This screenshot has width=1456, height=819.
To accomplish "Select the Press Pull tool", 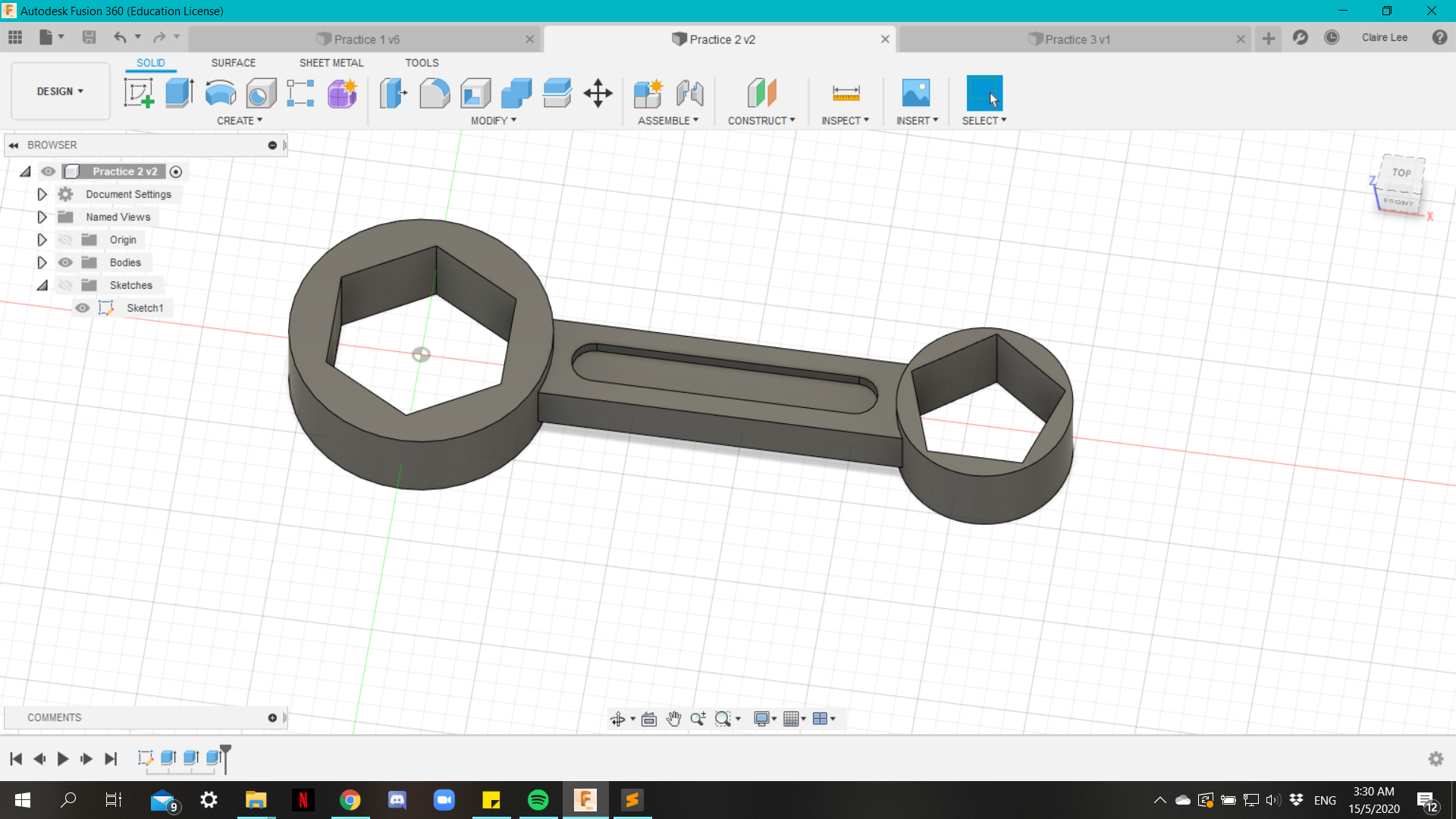I will [x=394, y=93].
